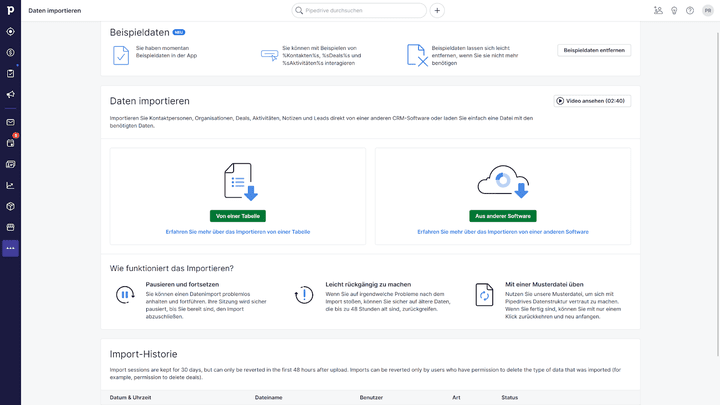Click the More three-dots sidebar item
720x405 pixels.
(x=10, y=248)
